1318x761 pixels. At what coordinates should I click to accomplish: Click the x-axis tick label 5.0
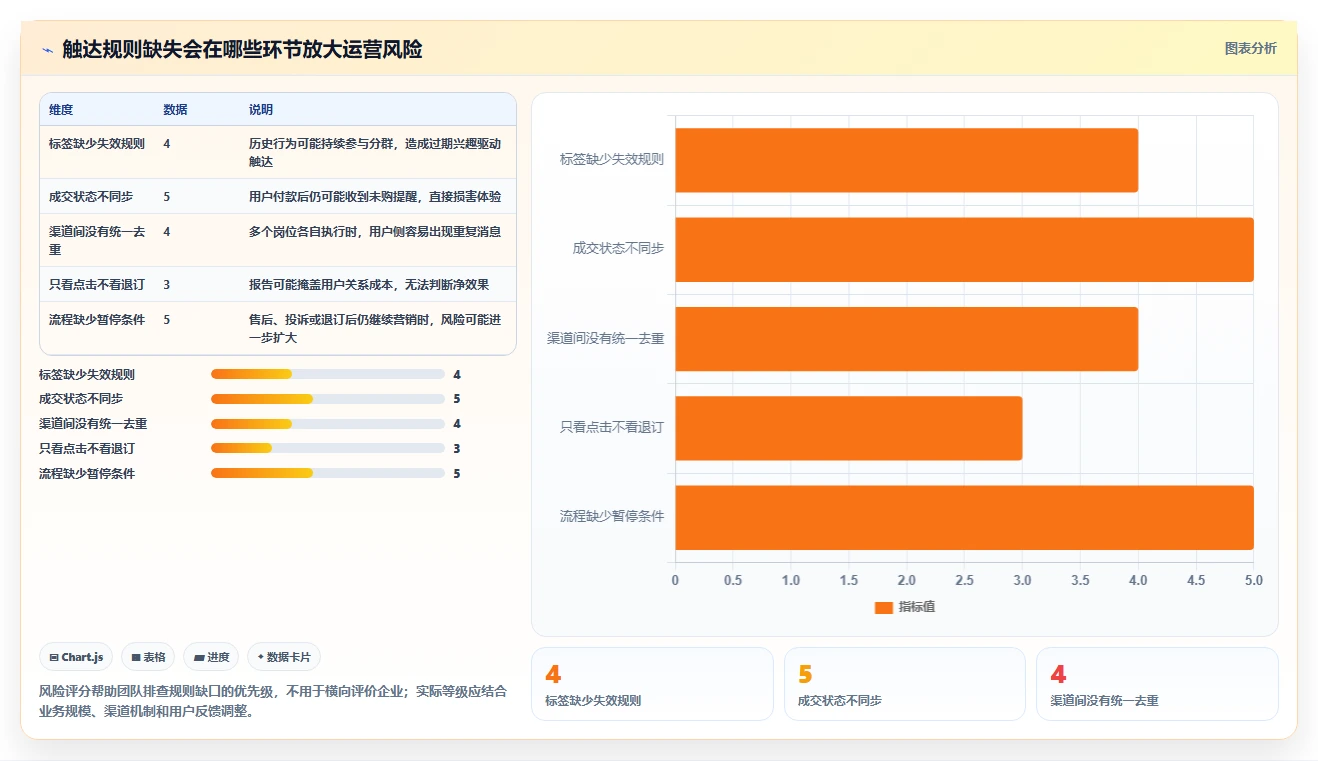pyautogui.click(x=1253, y=580)
